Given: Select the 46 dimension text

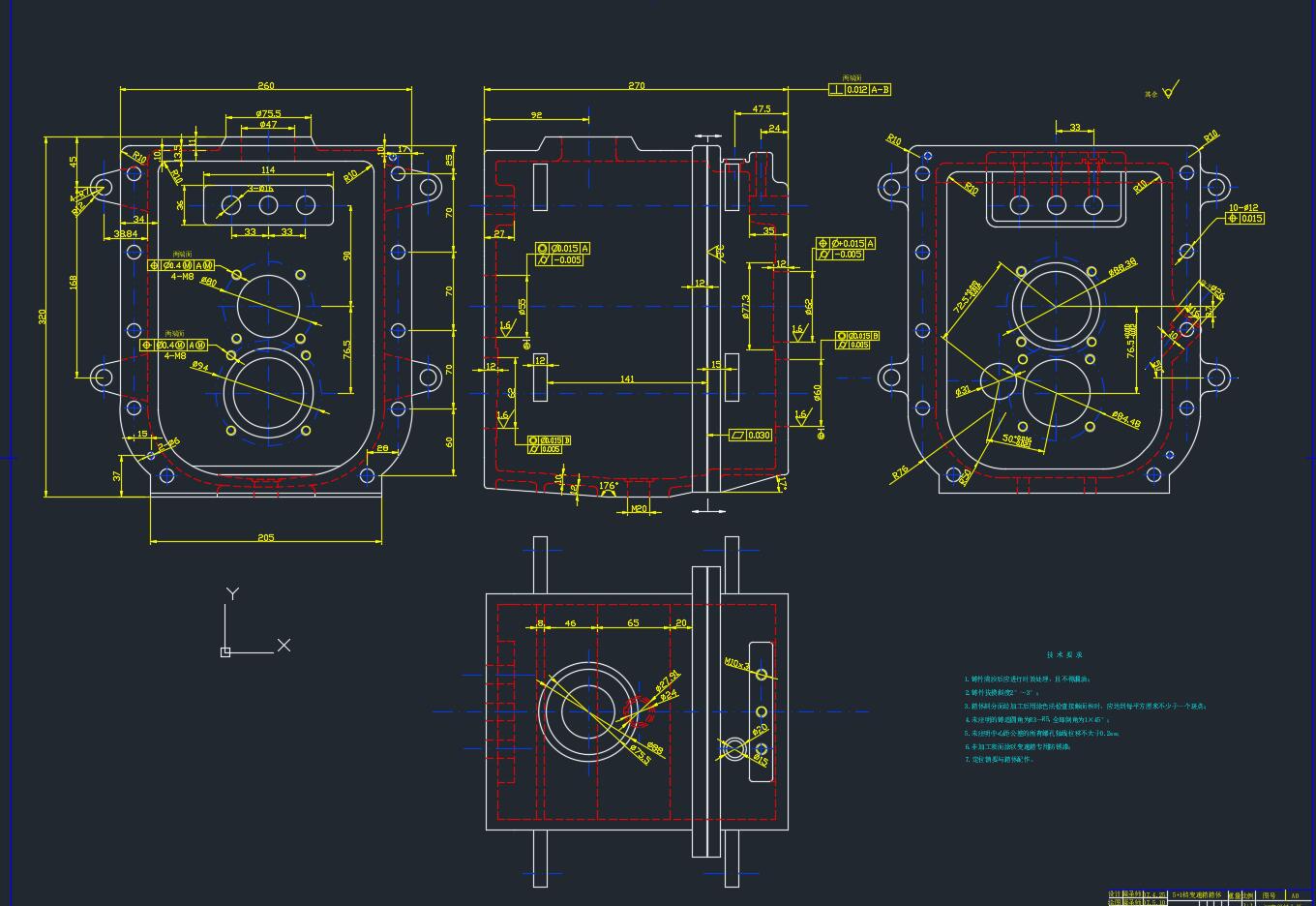Looking at the screenshot, I should [x=570, y=623].
